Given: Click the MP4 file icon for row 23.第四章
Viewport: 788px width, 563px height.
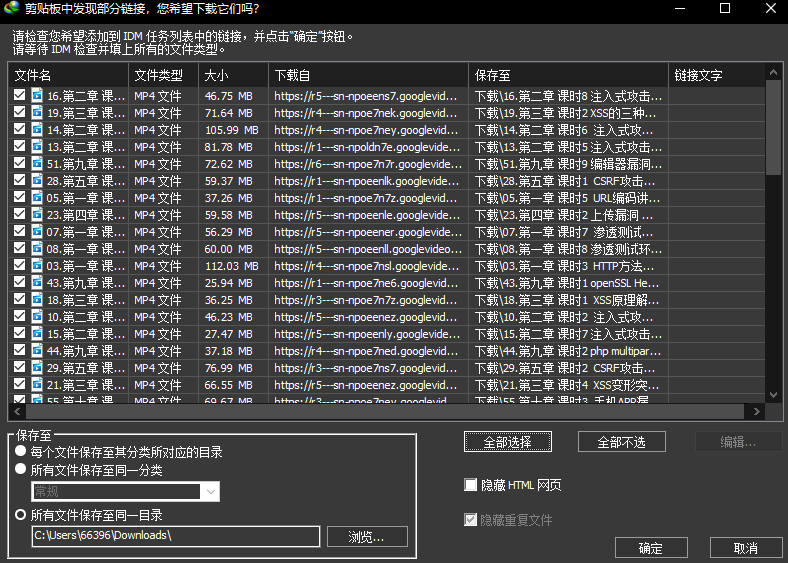Looking at the screenshot, I should (37, 215).
